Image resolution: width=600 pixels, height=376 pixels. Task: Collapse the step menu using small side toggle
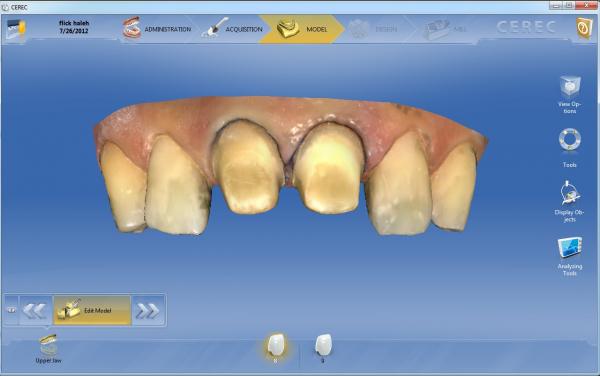click(x=11, y=310)
